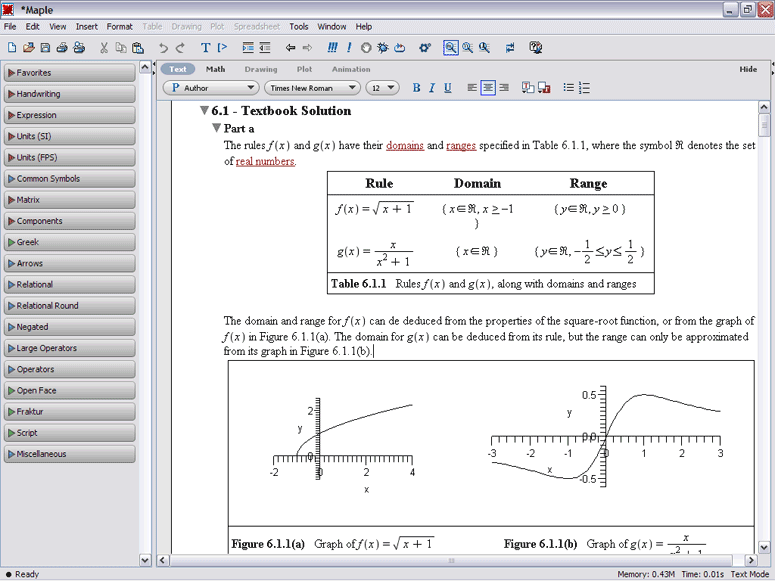Toggle Italic formatting button
The height and width of the screenshot is (581, 775).
431,88
